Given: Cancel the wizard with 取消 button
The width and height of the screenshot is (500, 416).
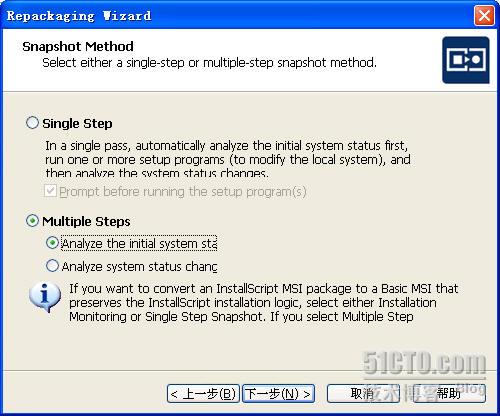Looking at the screenshot, I should tap(363, 394).
